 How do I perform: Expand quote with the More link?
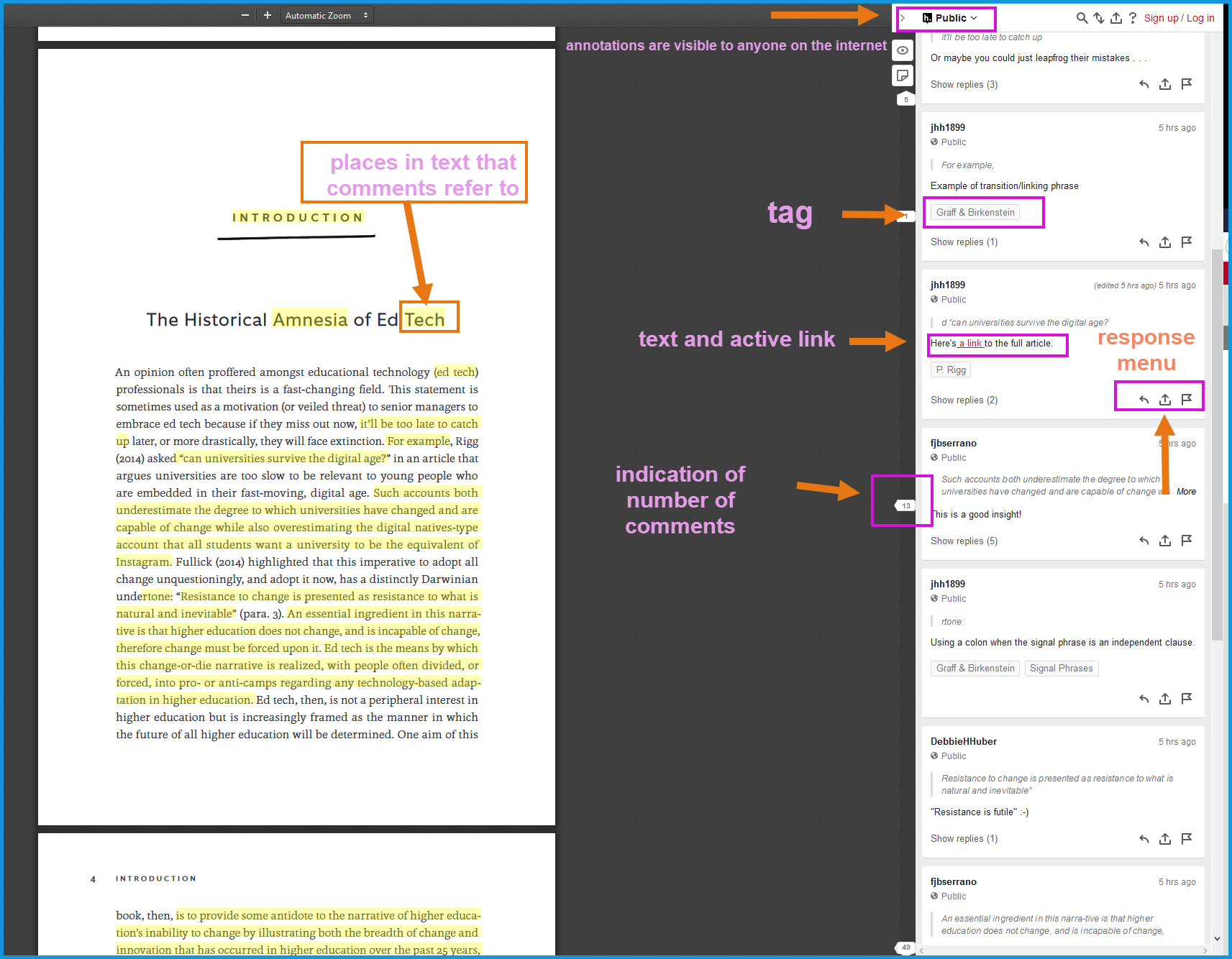[x=1186, y=492]
